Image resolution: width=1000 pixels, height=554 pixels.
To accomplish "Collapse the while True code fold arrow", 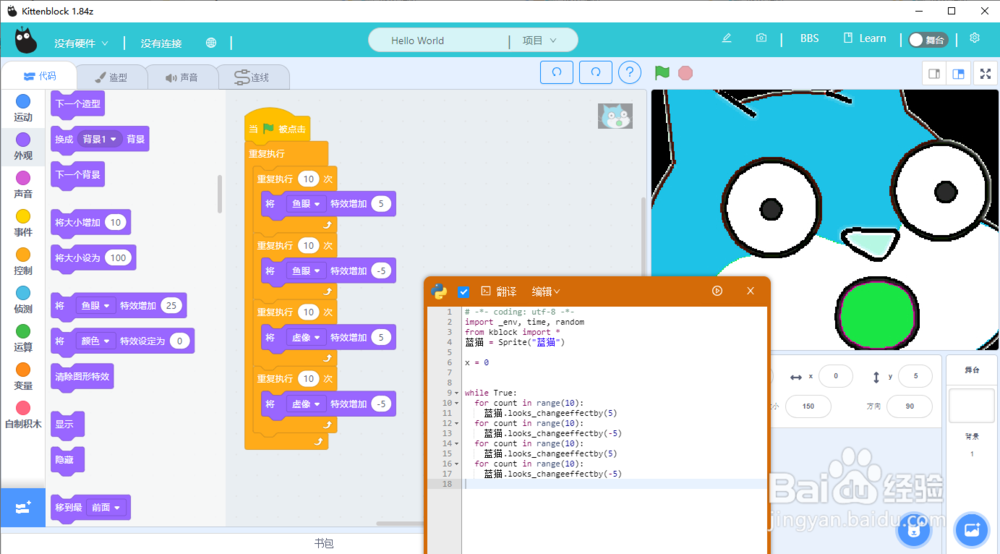I will [457, 393].
